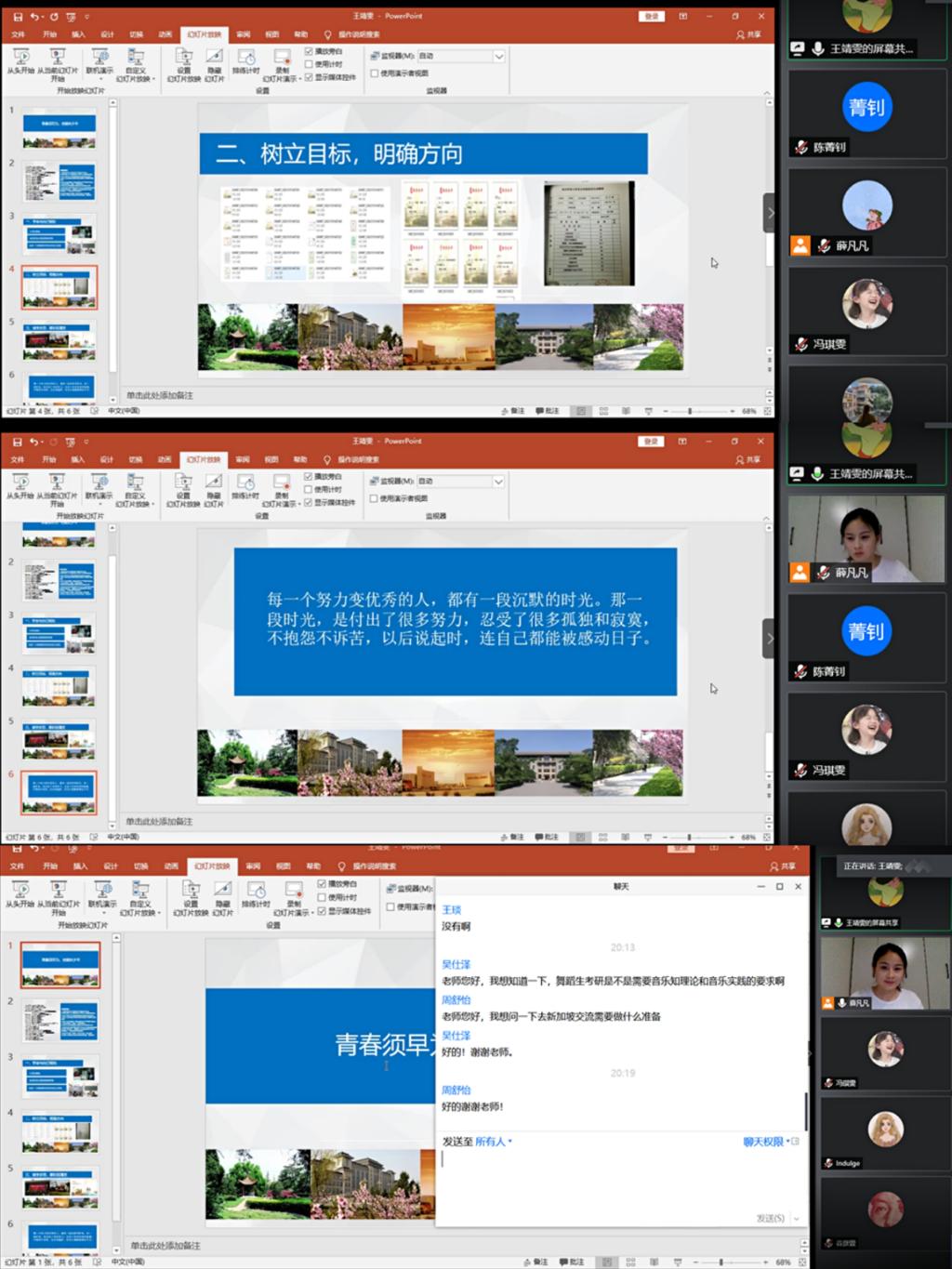Image resolution: width=952 pixels, height=1269 pixels.
Task: Enable 使用演示者视图 checkbox in middle window
Action: (375, 498)
